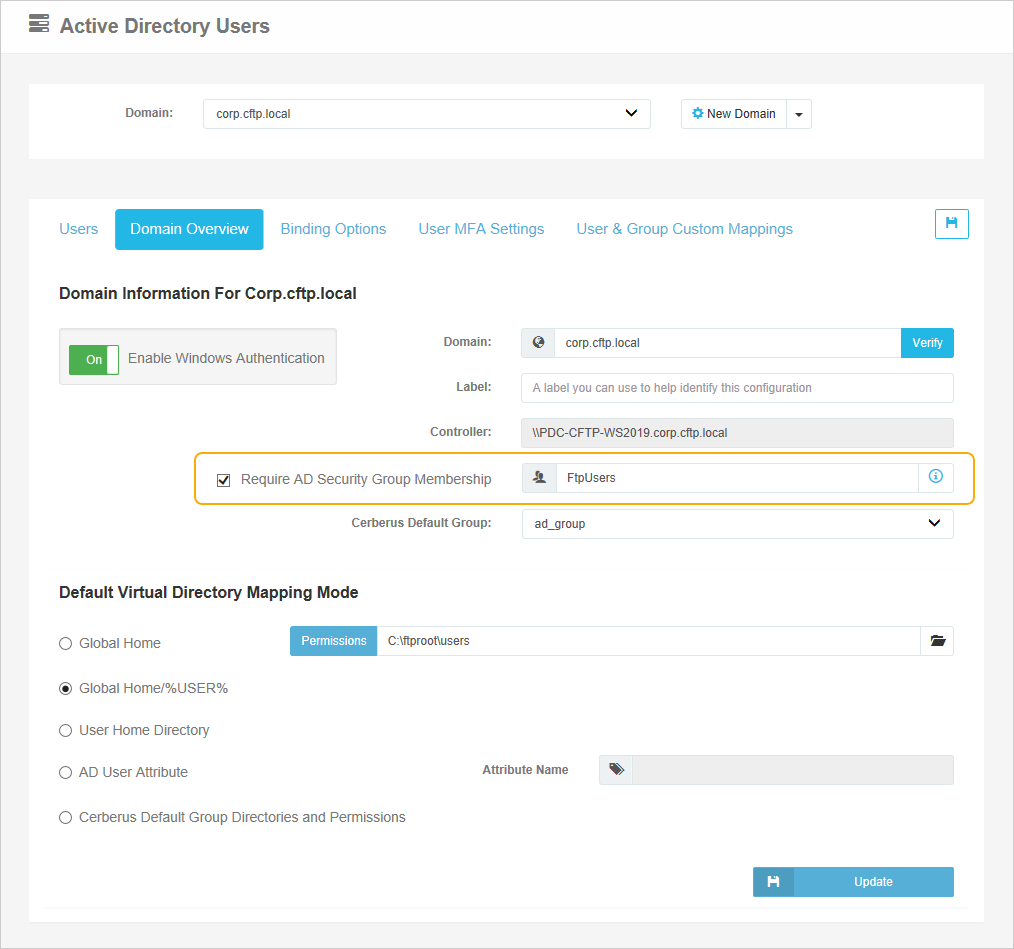The image size is (1014, 949).
Task: Open the info icon for security group
Action: pos(935,477)
